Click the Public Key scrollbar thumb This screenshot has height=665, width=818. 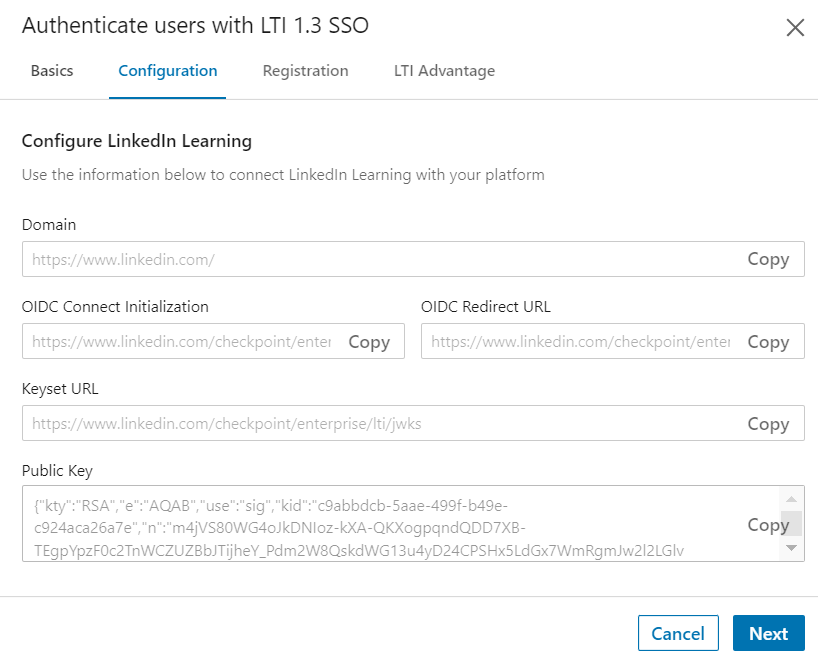[791, 521]
